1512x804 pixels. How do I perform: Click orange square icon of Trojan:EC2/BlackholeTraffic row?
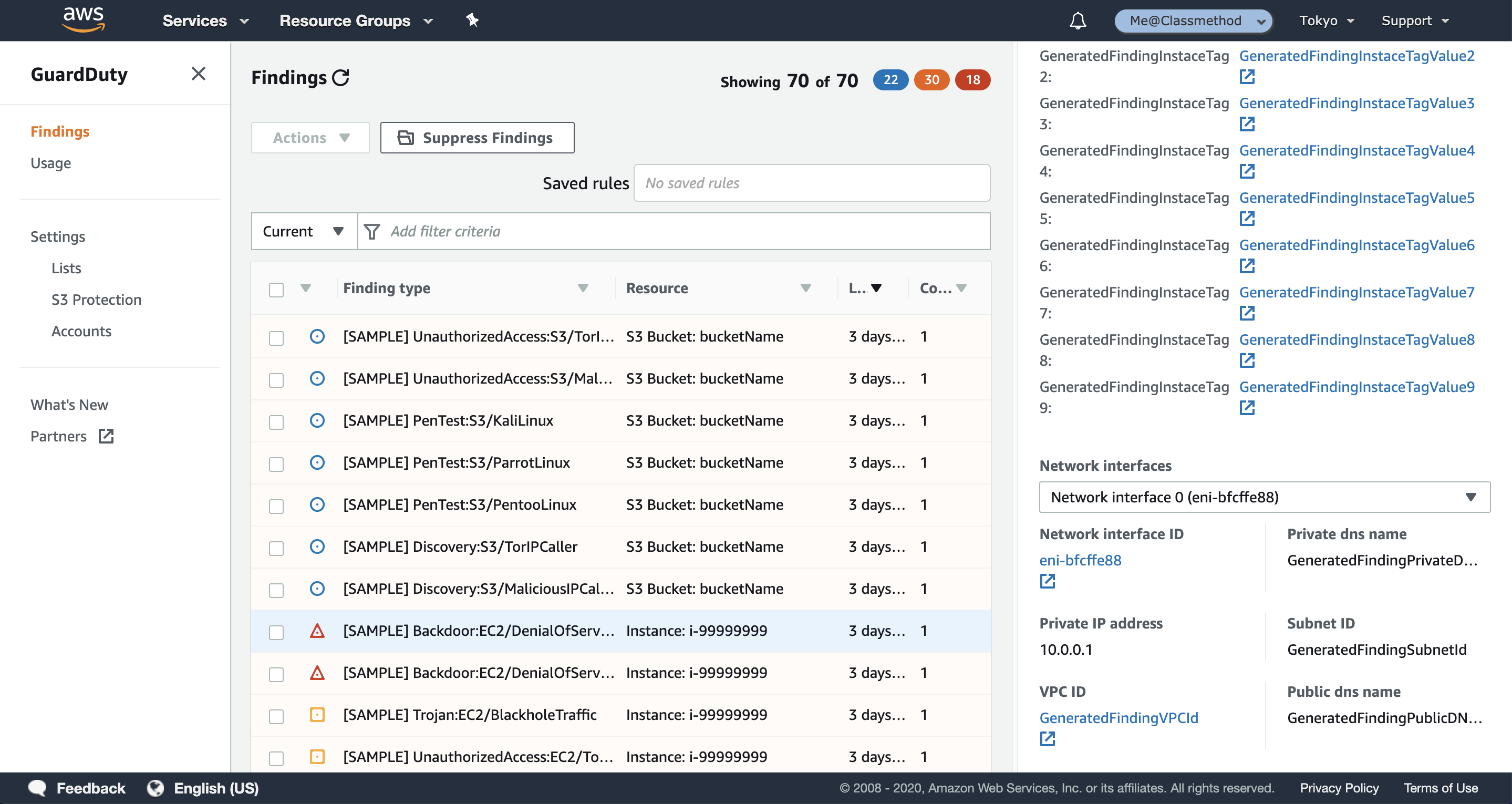click(317, 715)
